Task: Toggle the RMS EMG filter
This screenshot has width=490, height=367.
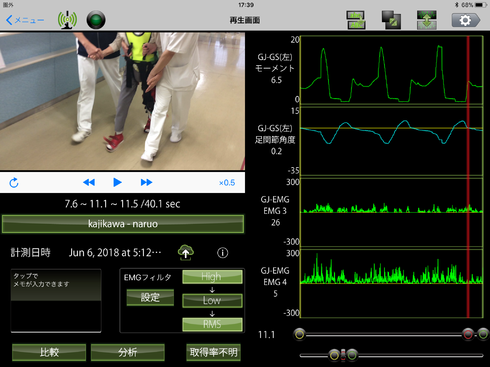Action: click(212, 324)
